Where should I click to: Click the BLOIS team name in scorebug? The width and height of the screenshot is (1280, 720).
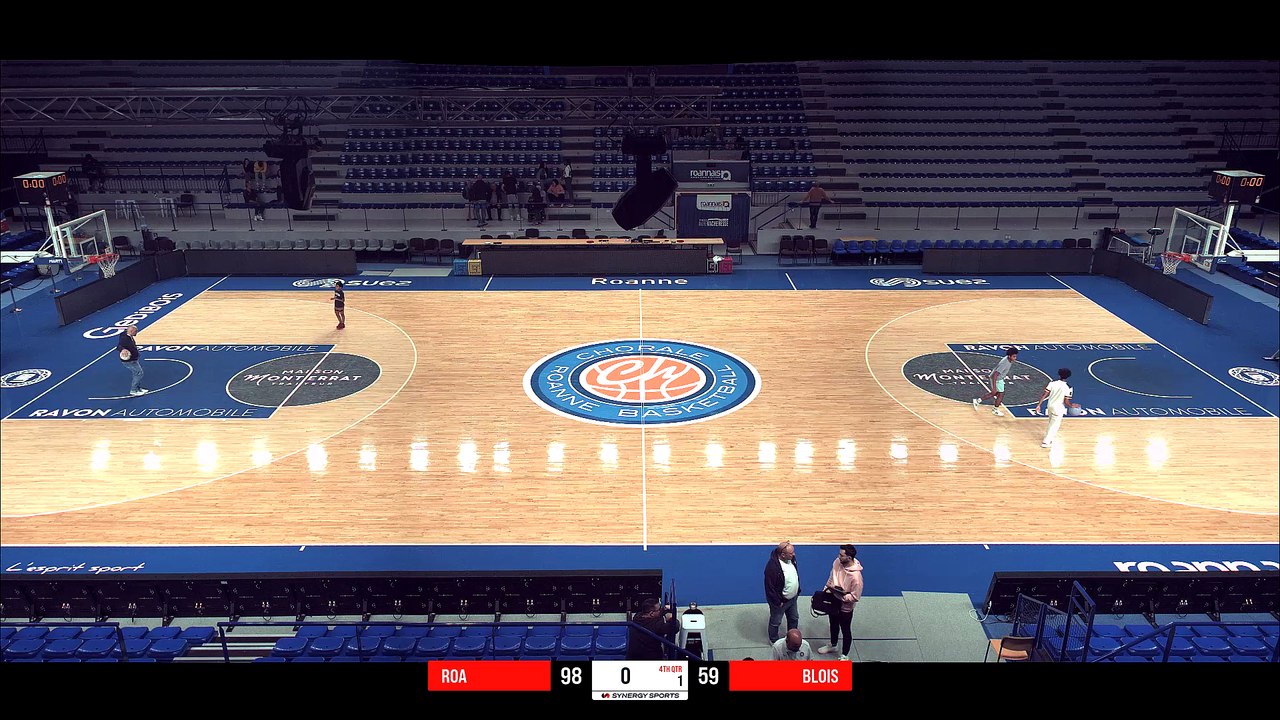click(x=820, y=676)
